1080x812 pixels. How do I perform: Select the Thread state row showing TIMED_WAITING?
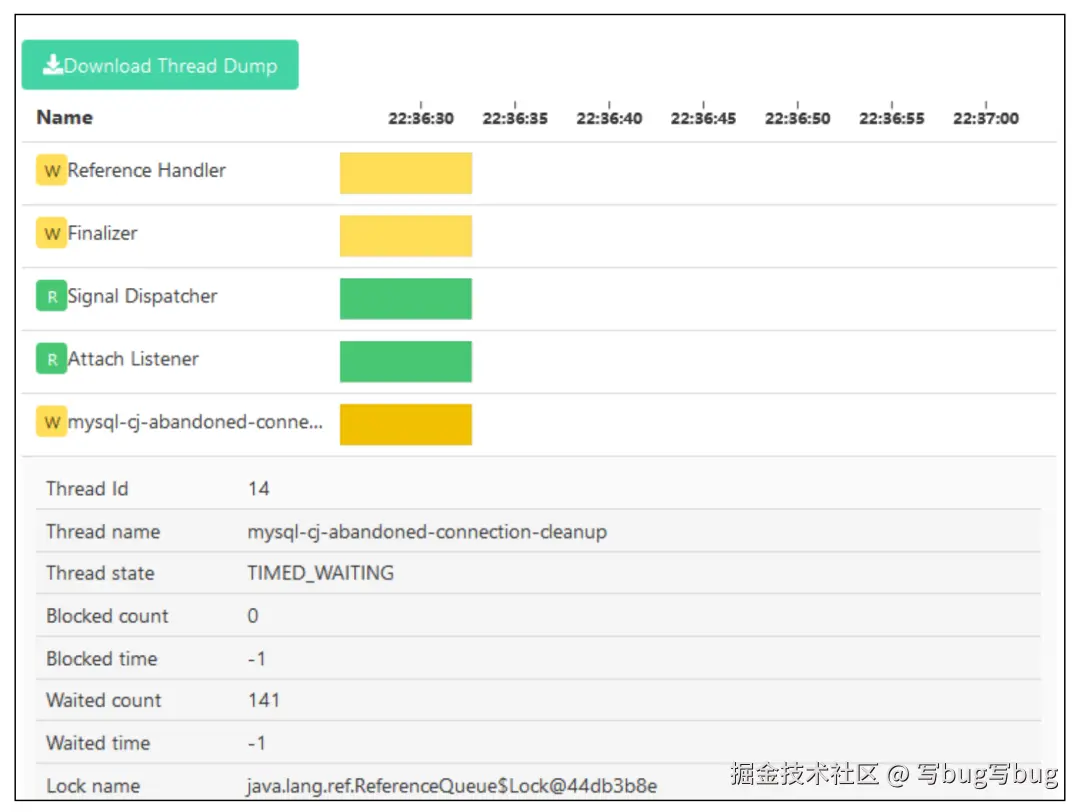point(320,573)
